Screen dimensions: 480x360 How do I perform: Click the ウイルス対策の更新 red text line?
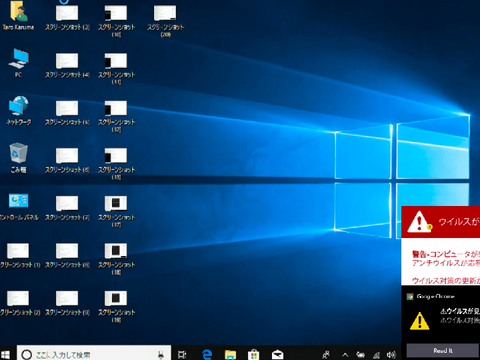point(446,281)
